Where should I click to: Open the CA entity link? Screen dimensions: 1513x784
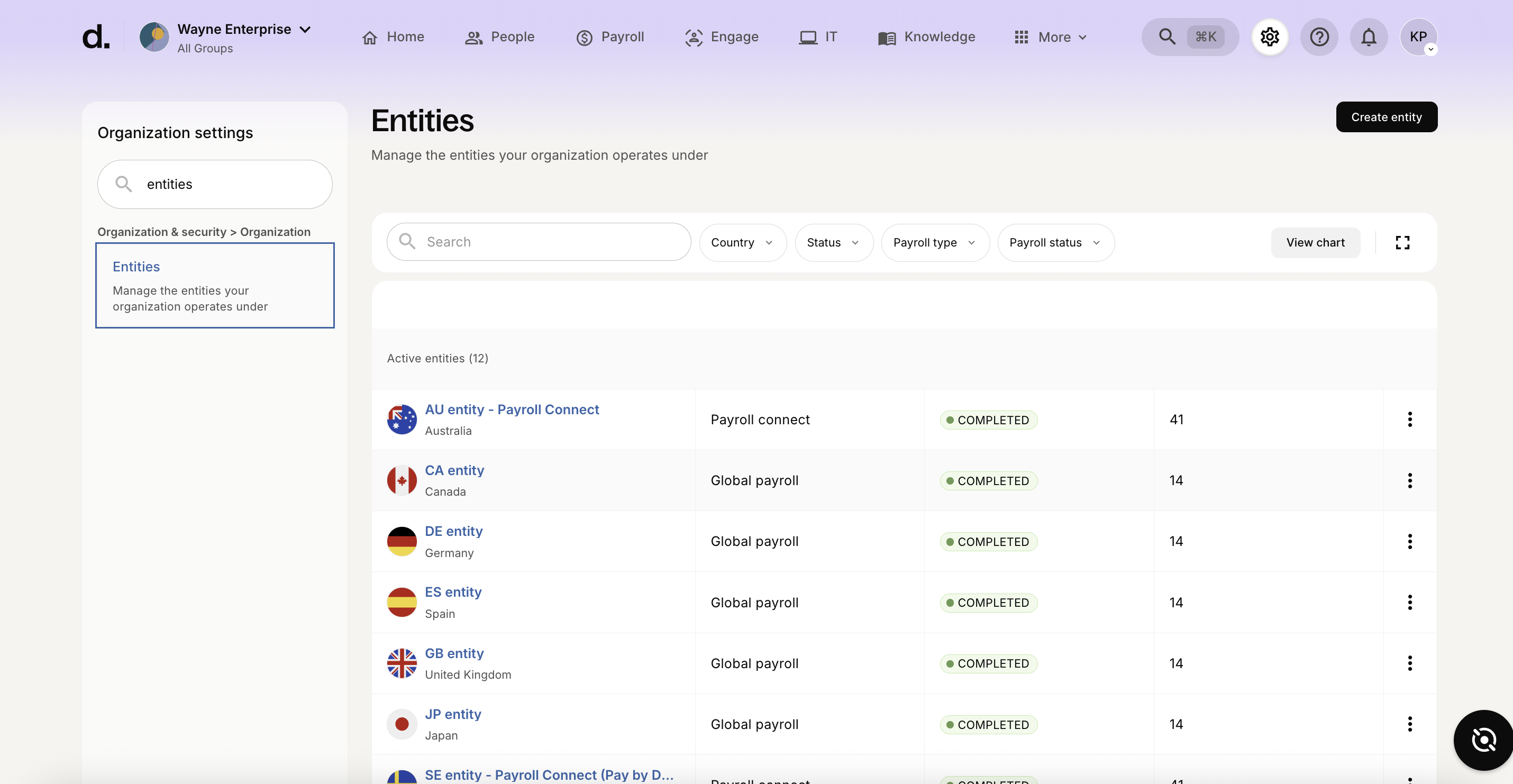pyautogui.click(x=454, y=470)
